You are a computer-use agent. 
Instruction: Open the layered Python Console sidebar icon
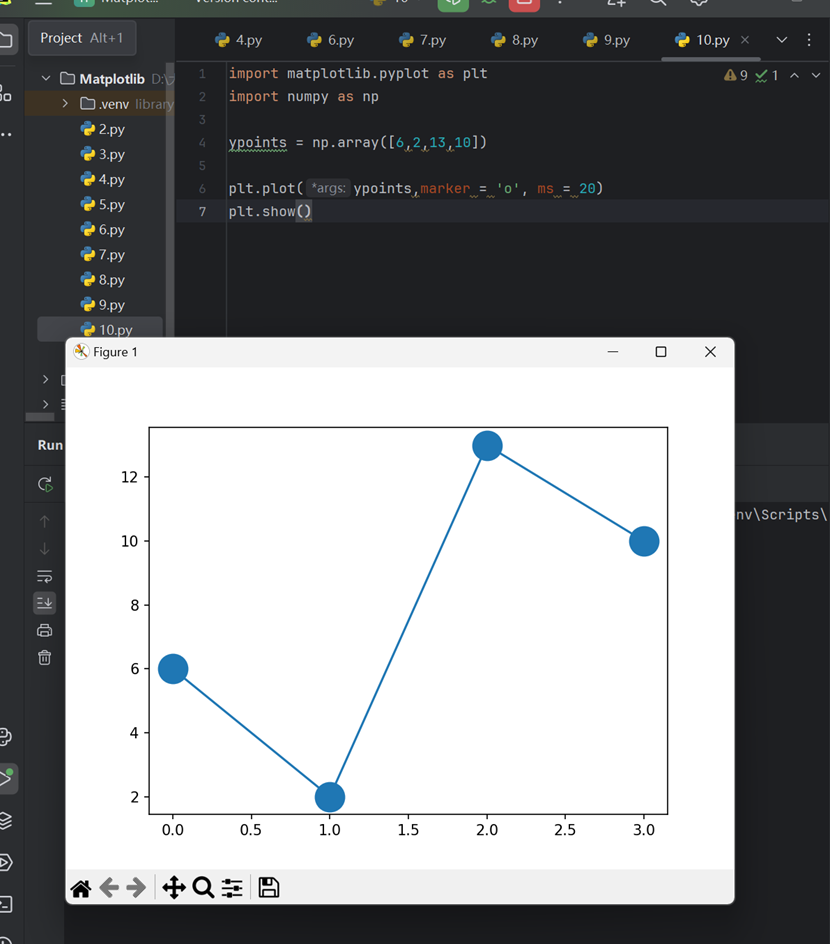click(x=5, y=820)
